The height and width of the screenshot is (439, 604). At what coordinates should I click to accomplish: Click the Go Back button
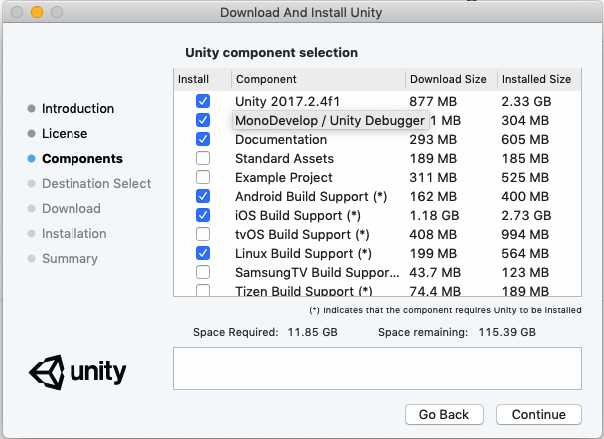(x=444, y=414)
